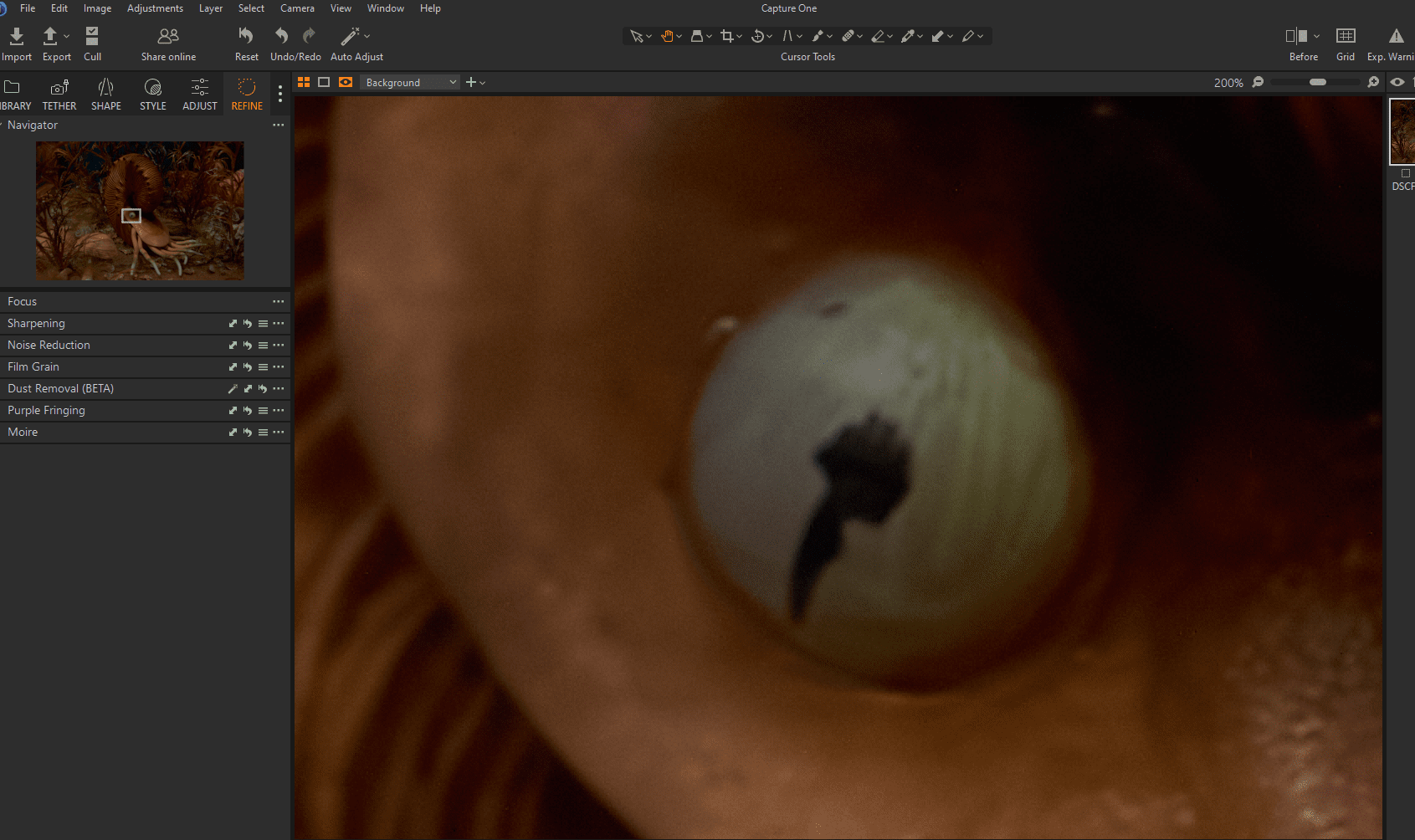Select the Apply Adjustments arrow tool

[938, 36]
